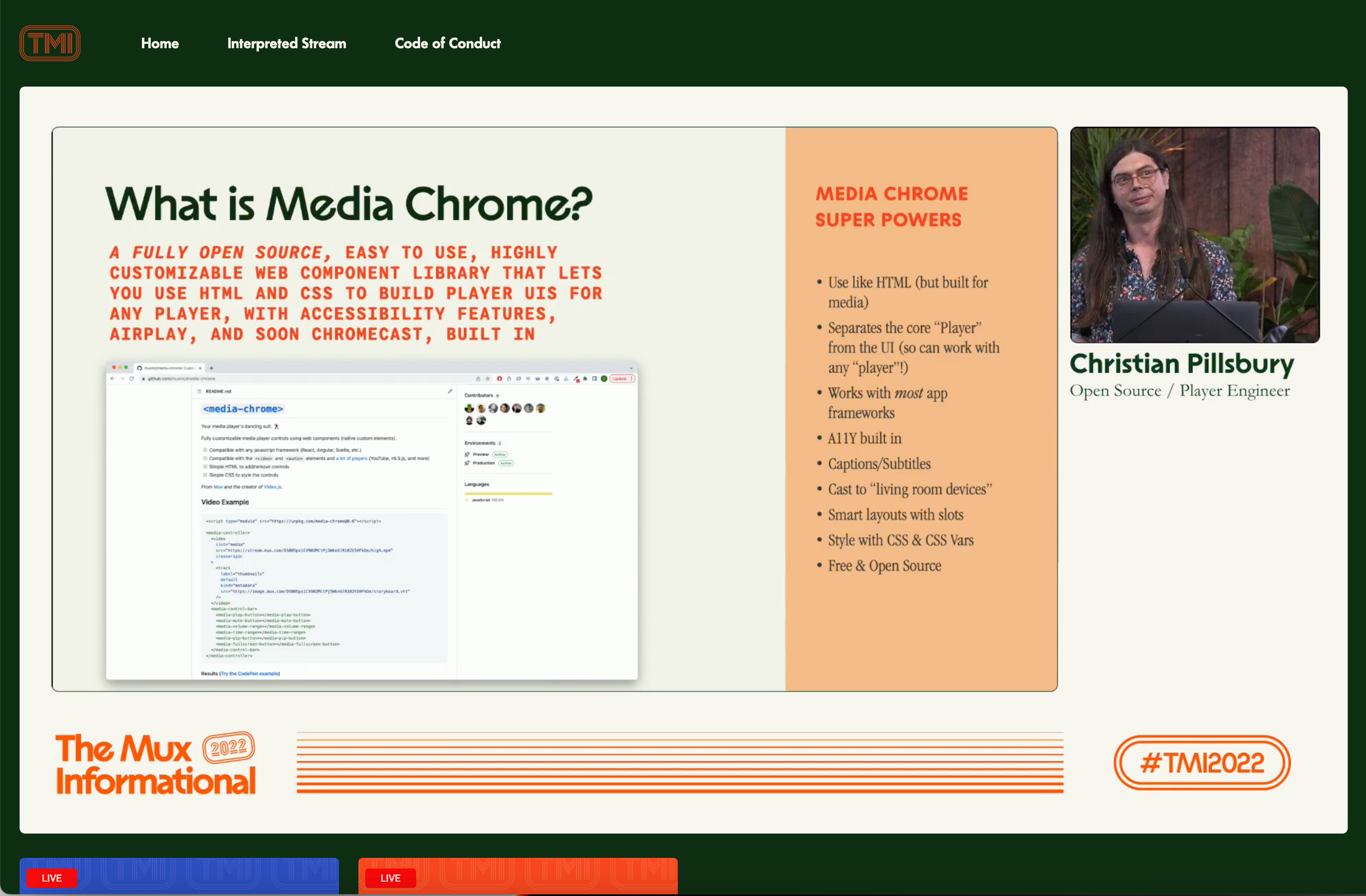The width and height of the screenshot is (1366, 896).
Task: Click the "Contributors" heading in the GitHub screenshot
Action: point(479,396)
